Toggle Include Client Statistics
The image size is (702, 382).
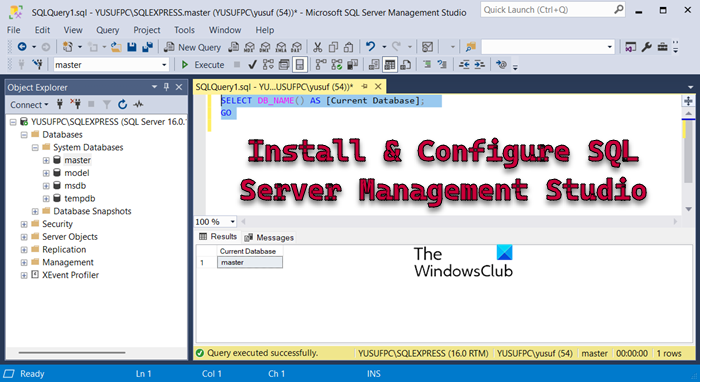[353, 64]
